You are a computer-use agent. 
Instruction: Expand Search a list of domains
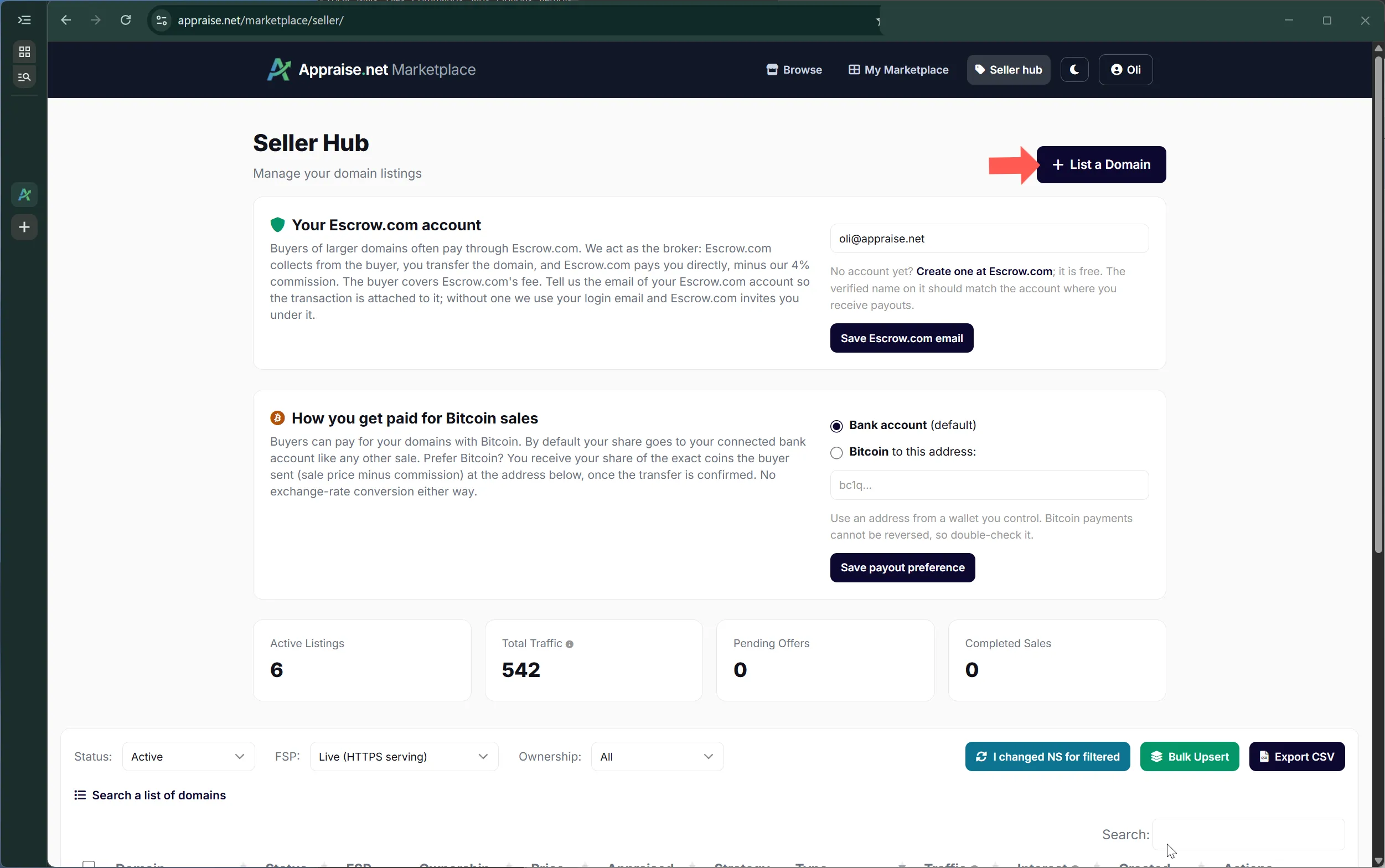coord(150,795)
